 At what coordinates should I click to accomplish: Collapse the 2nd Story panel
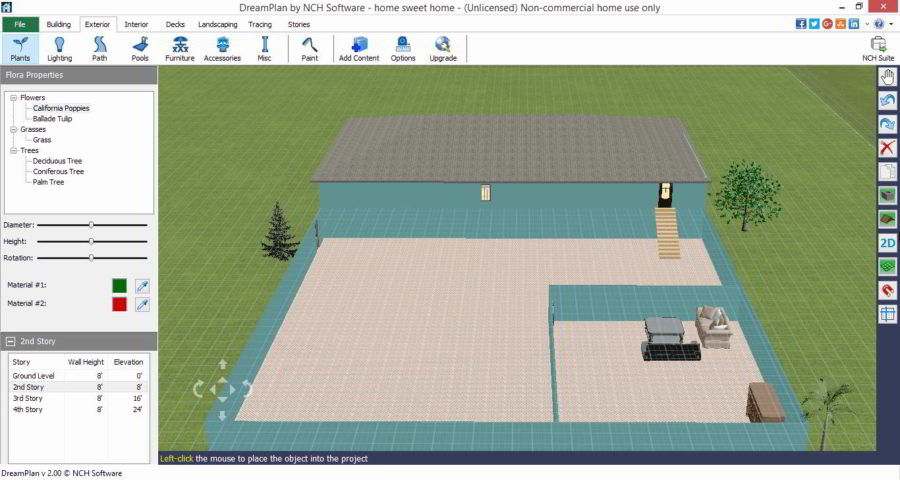pyautogui.click(x=10, y=341)
